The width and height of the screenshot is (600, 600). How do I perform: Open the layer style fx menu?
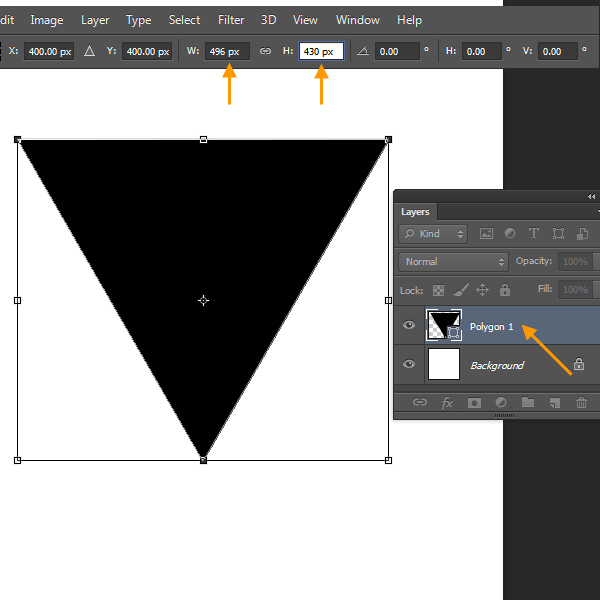click(447, 403)
